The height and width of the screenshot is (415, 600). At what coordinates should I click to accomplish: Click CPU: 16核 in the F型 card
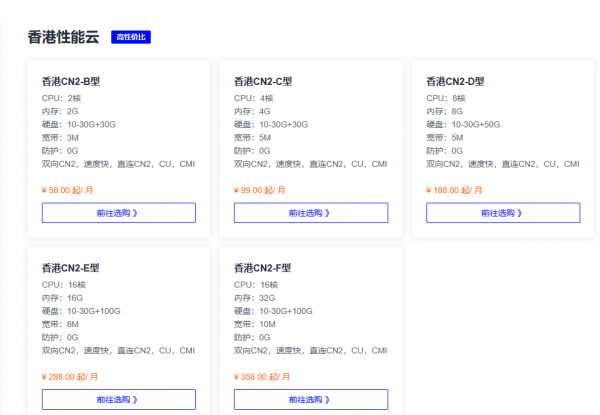click(256, 285)
